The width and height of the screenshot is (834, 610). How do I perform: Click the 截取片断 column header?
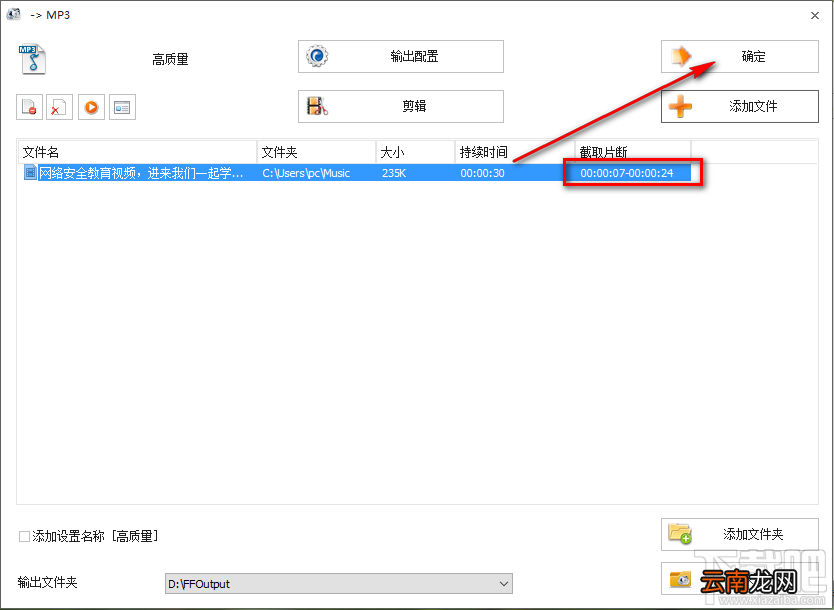coord(633,153)
